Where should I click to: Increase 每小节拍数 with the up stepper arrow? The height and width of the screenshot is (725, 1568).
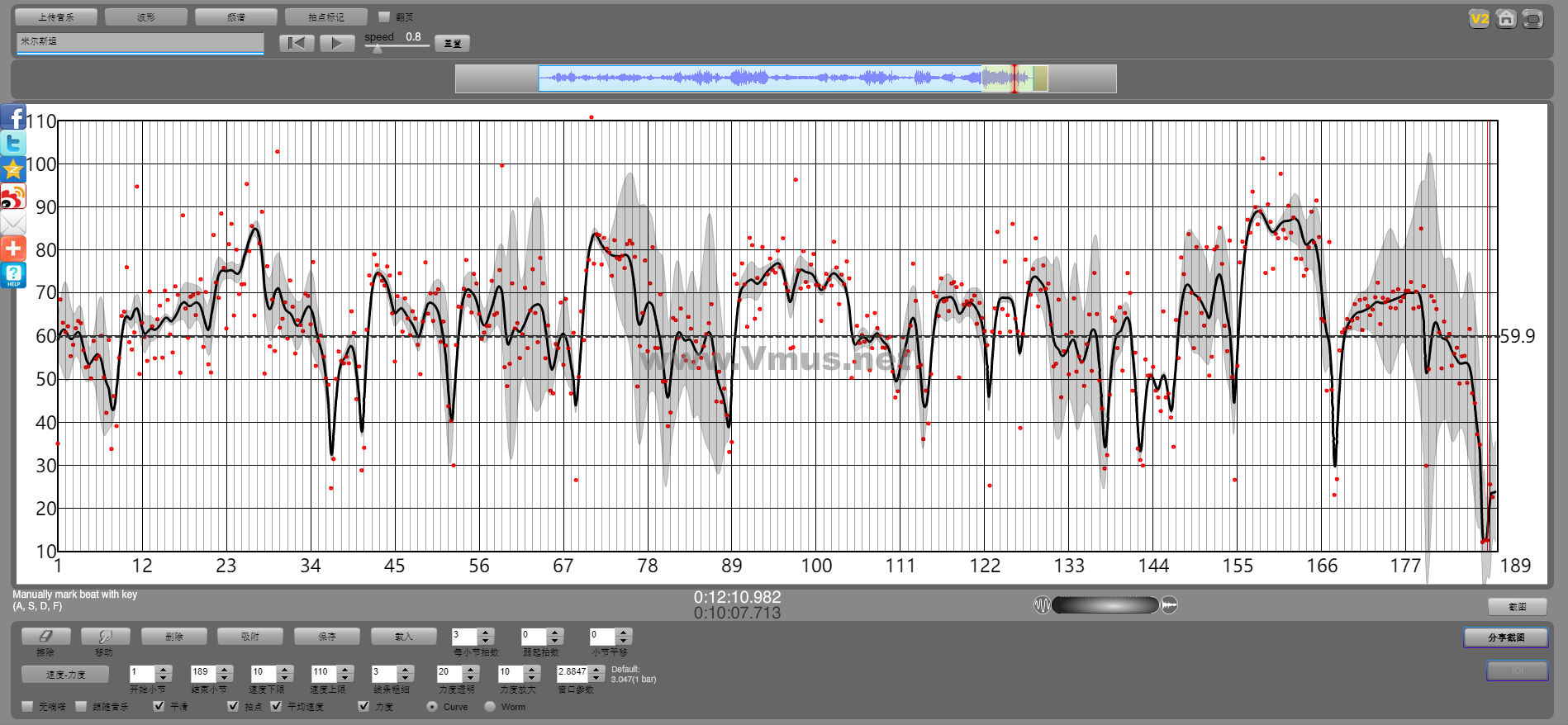pos(486,632)
